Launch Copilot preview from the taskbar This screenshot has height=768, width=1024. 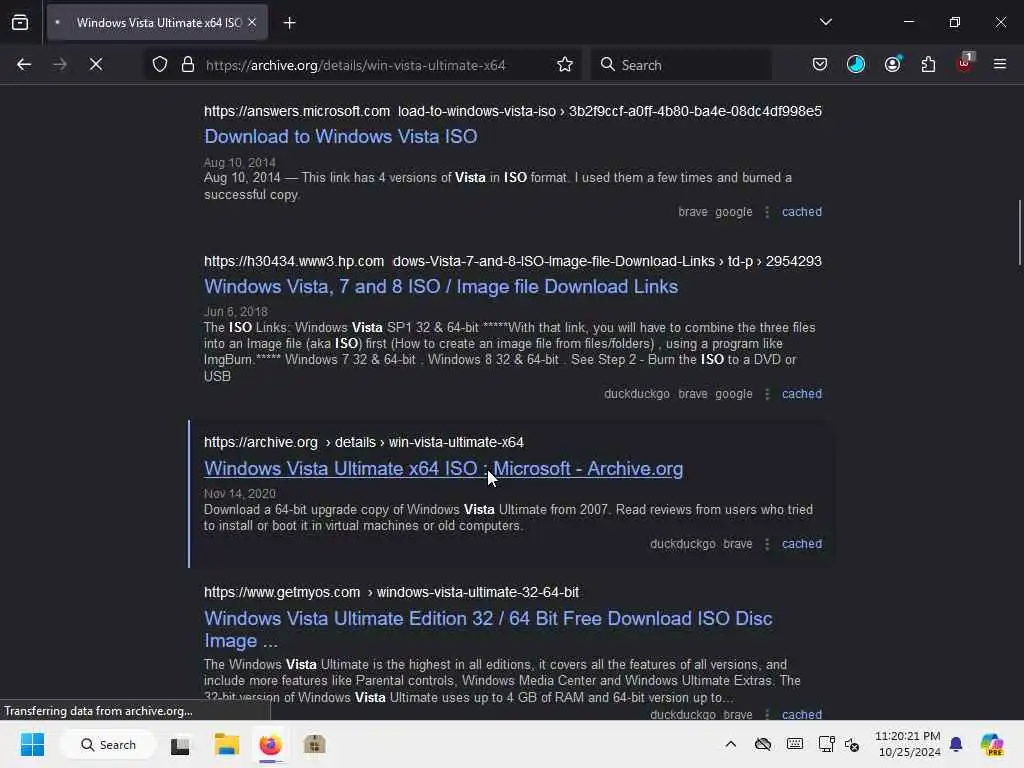point(992,744)
